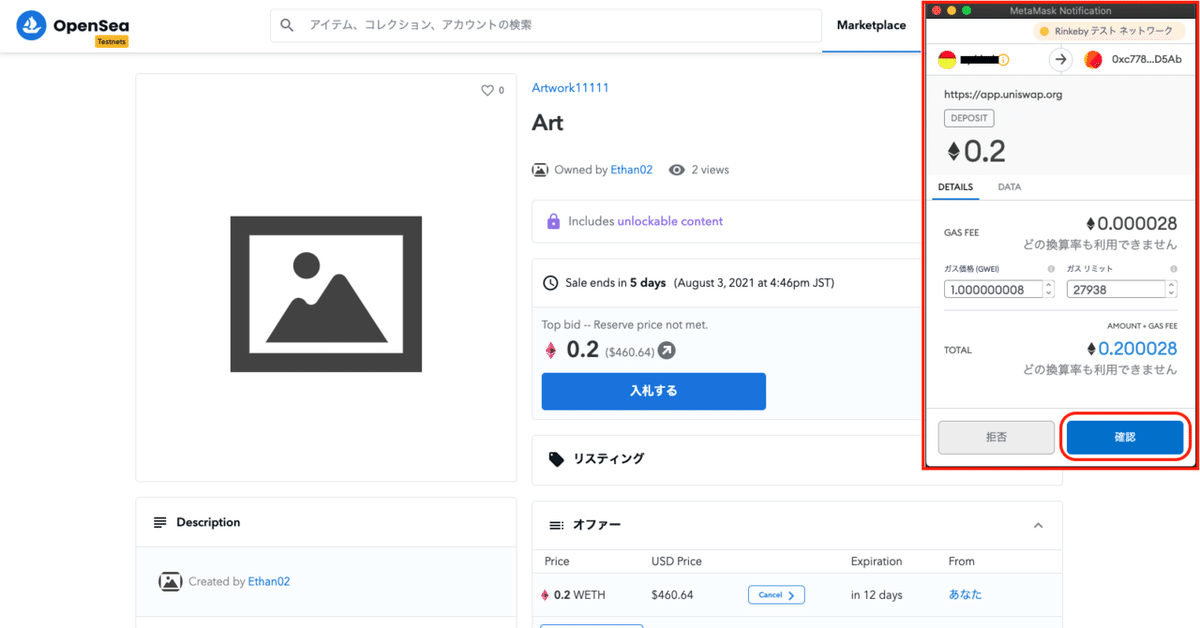
Task: Click the purple lock icon
Action: [553, 221]
